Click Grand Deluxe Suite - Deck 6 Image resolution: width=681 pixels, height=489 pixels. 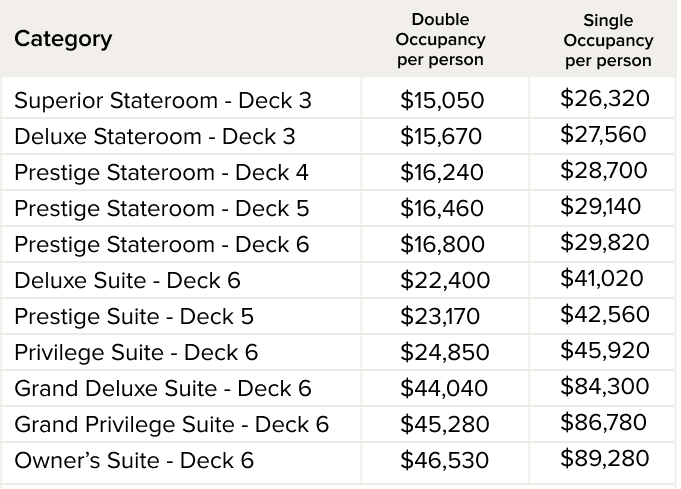point(163,389)
